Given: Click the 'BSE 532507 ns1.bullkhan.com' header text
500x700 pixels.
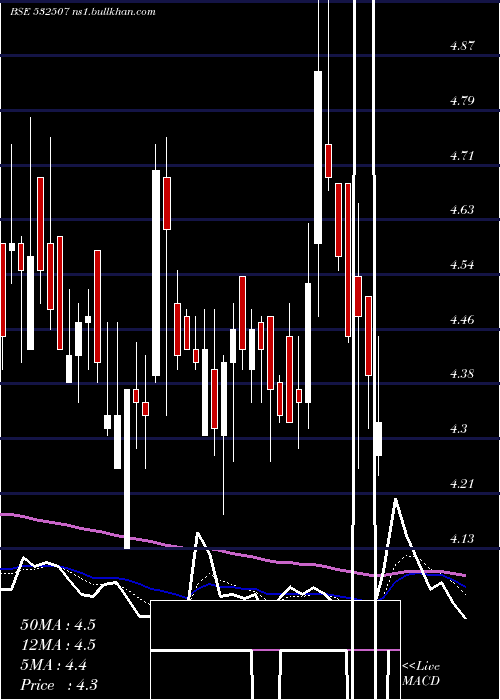Looking at the screenshot, I should pyautogui.click(x=83, y=12).
